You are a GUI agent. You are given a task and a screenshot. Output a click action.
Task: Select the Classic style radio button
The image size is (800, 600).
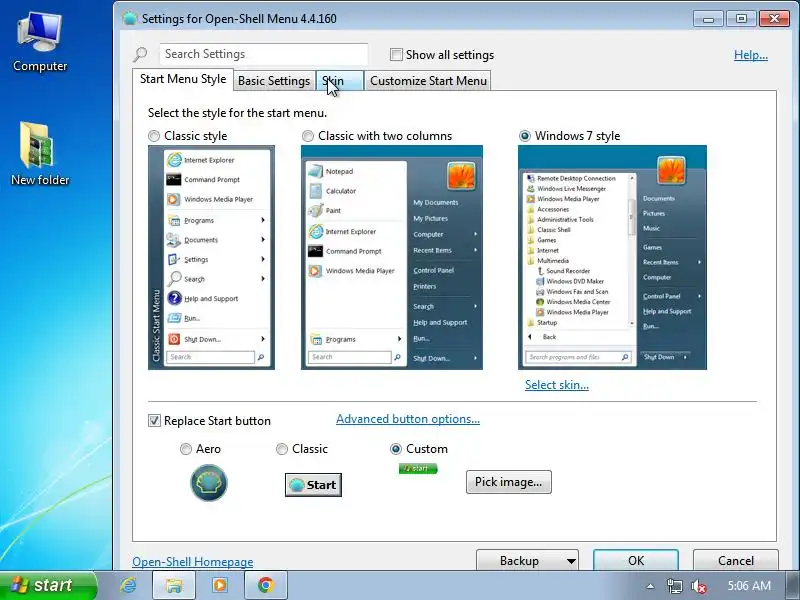[154, 136]
